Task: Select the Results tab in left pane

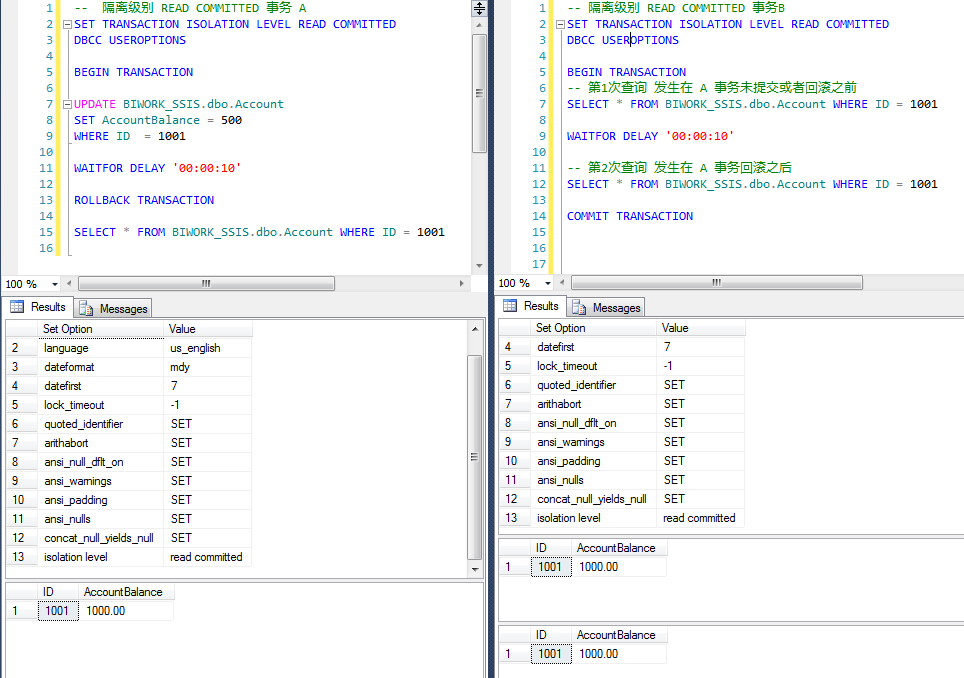Action: 38,308
